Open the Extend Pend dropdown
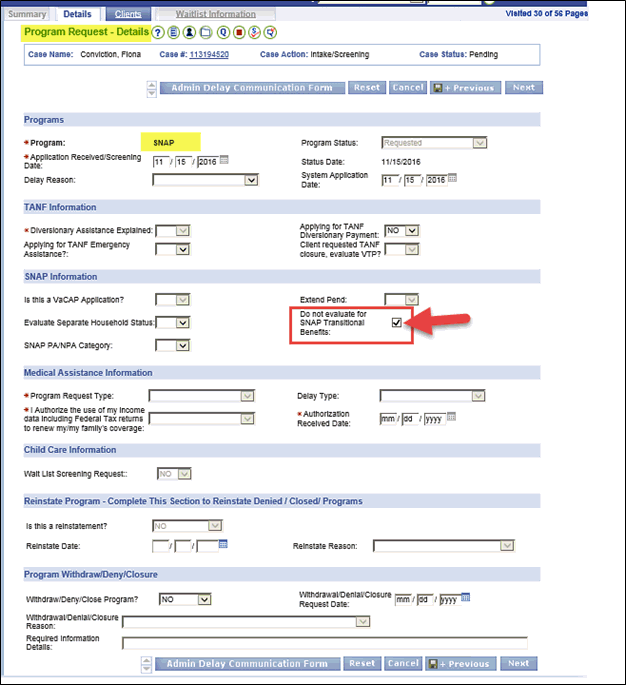The image size is (626, 685). (x=401, y=300)
